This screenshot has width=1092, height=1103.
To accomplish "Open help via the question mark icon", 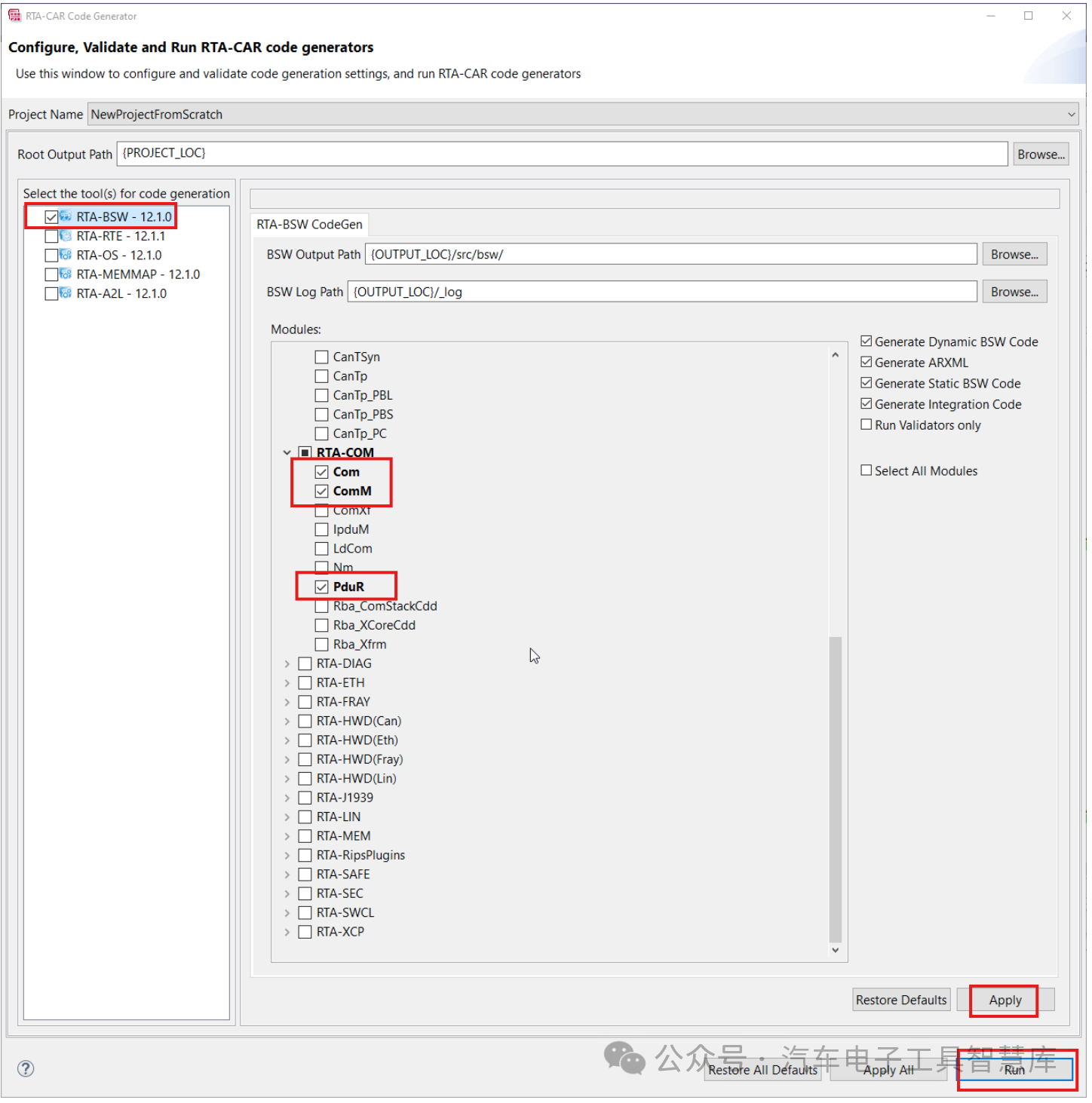I will [x=26, y=1069].
